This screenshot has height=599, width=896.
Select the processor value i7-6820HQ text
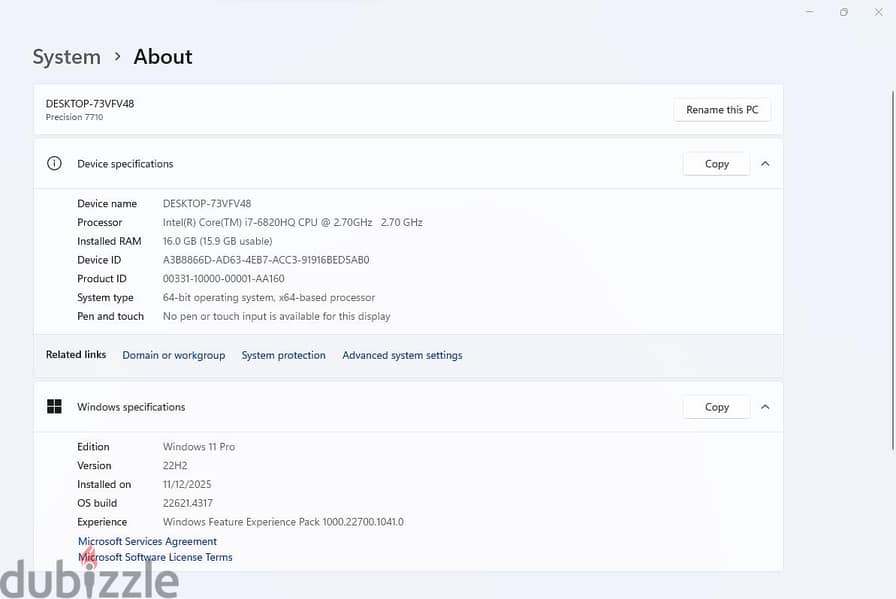[x=293, y=222]
